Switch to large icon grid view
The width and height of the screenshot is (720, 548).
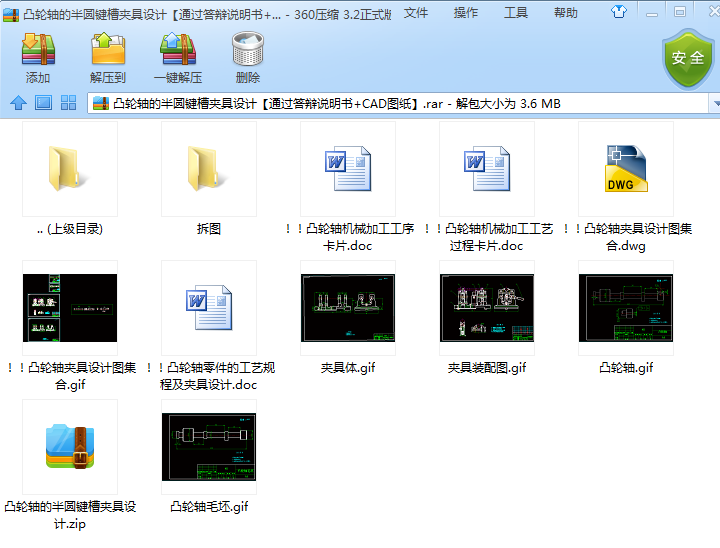(68, 103)
